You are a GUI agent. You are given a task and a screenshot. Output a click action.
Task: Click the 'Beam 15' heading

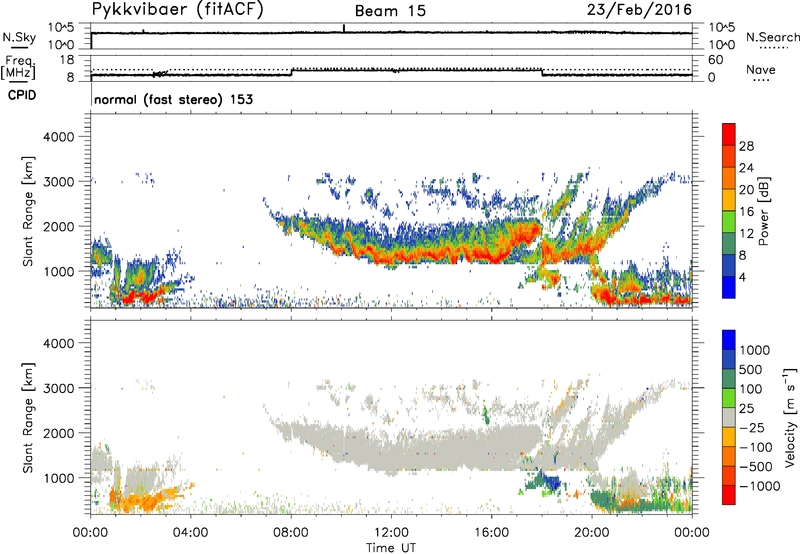pos(390,11)
